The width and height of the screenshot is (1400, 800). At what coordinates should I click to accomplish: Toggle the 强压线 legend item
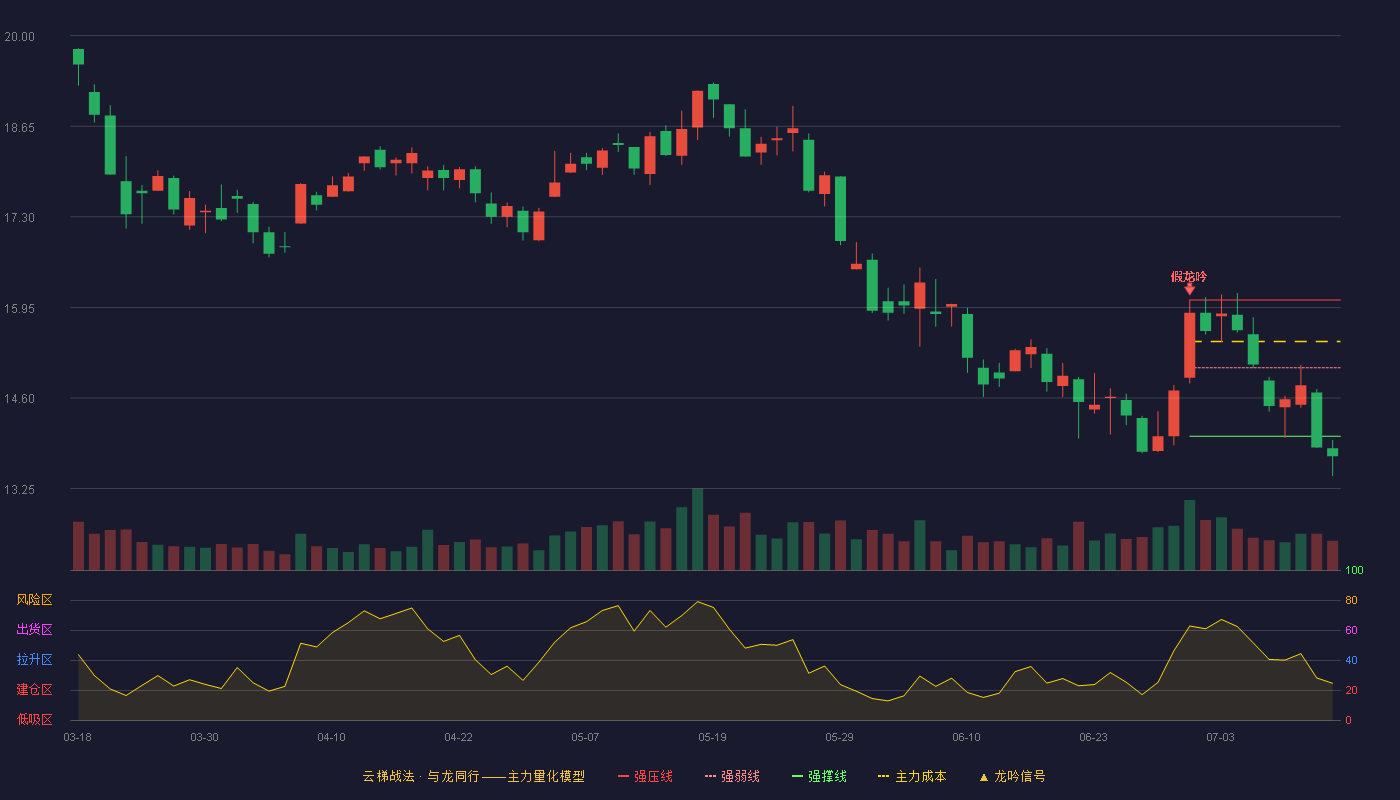click(645, 776)
